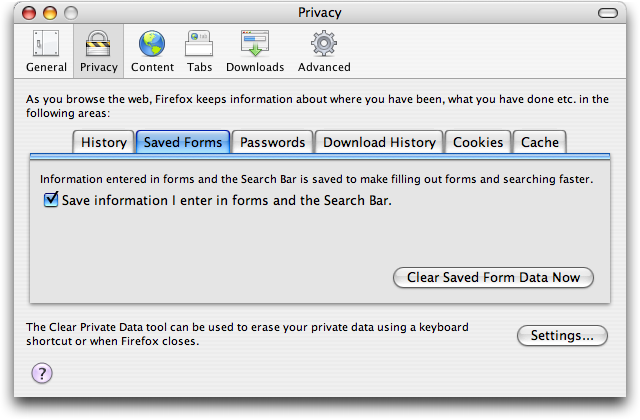Toggle the toolbar pill button in title bar
Image resolution: width=640 pixels, height=420 pixels.
pos(608,13)
